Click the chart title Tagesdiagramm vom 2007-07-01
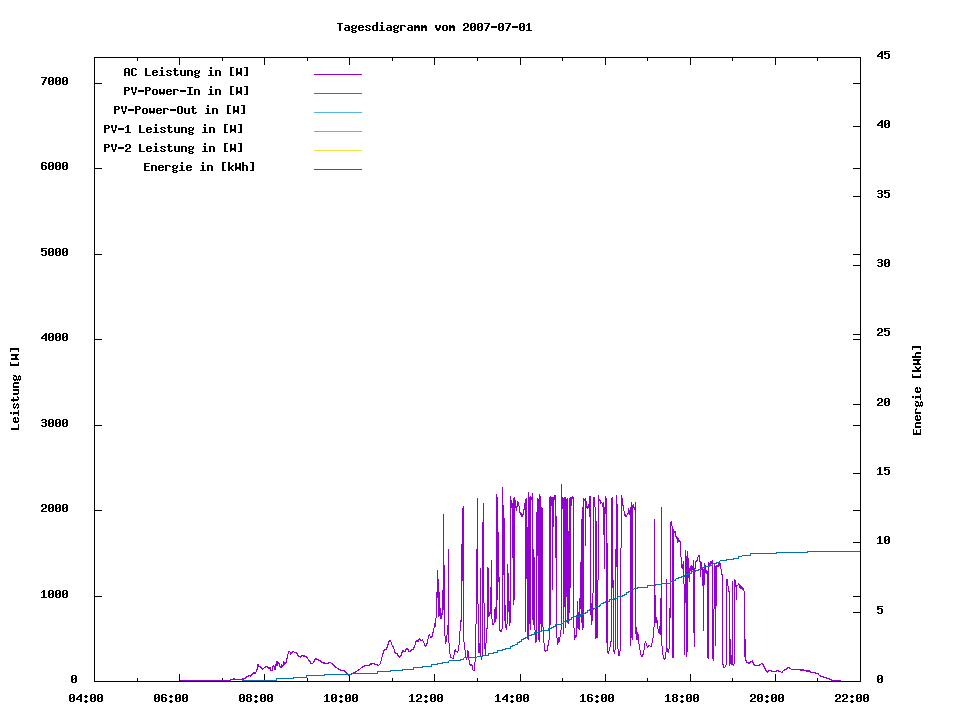Screen dimensions: 960x720 tap(434, 27)
